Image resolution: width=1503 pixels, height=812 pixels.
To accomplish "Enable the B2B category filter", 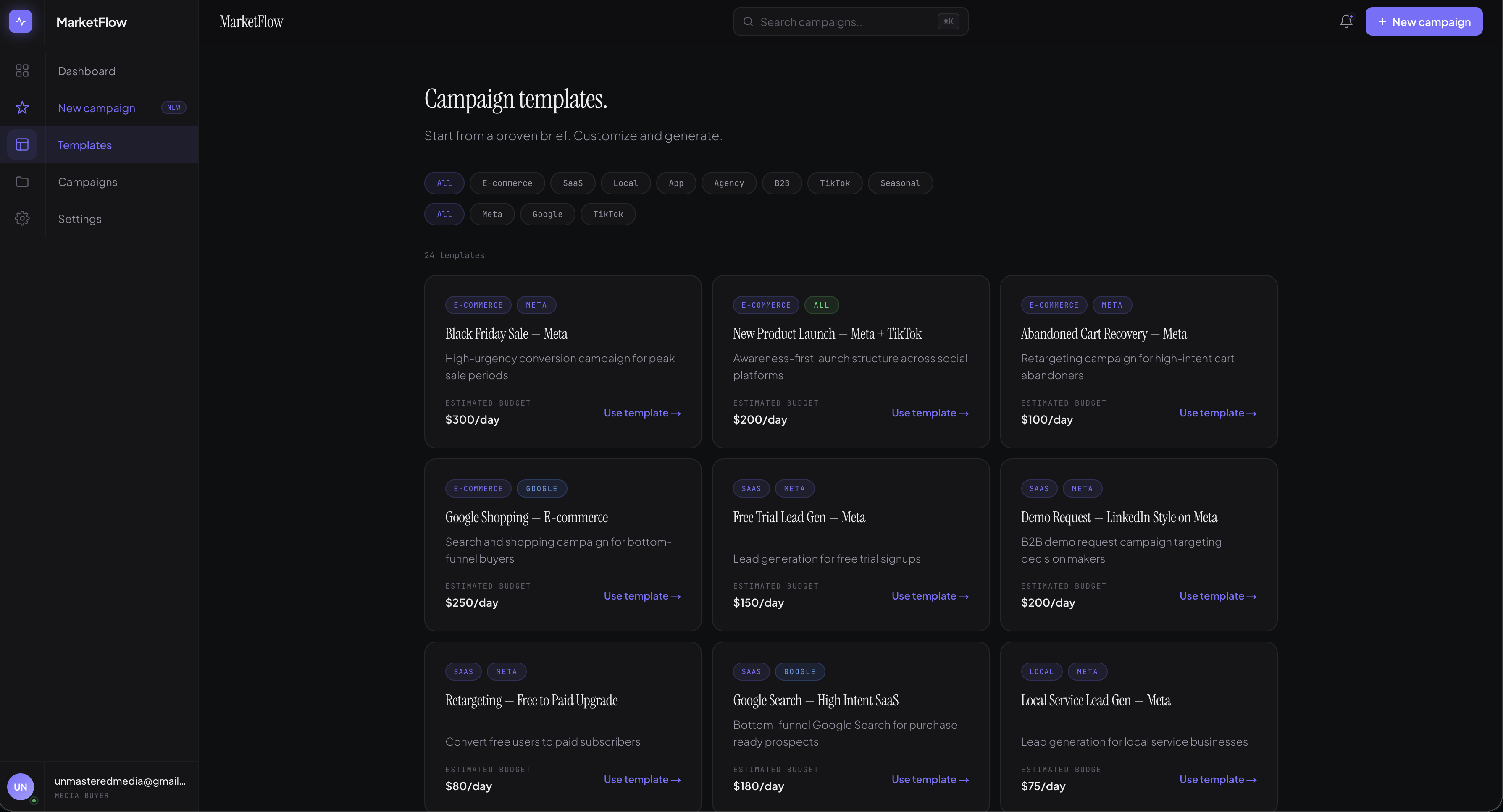I will [781, 183].
